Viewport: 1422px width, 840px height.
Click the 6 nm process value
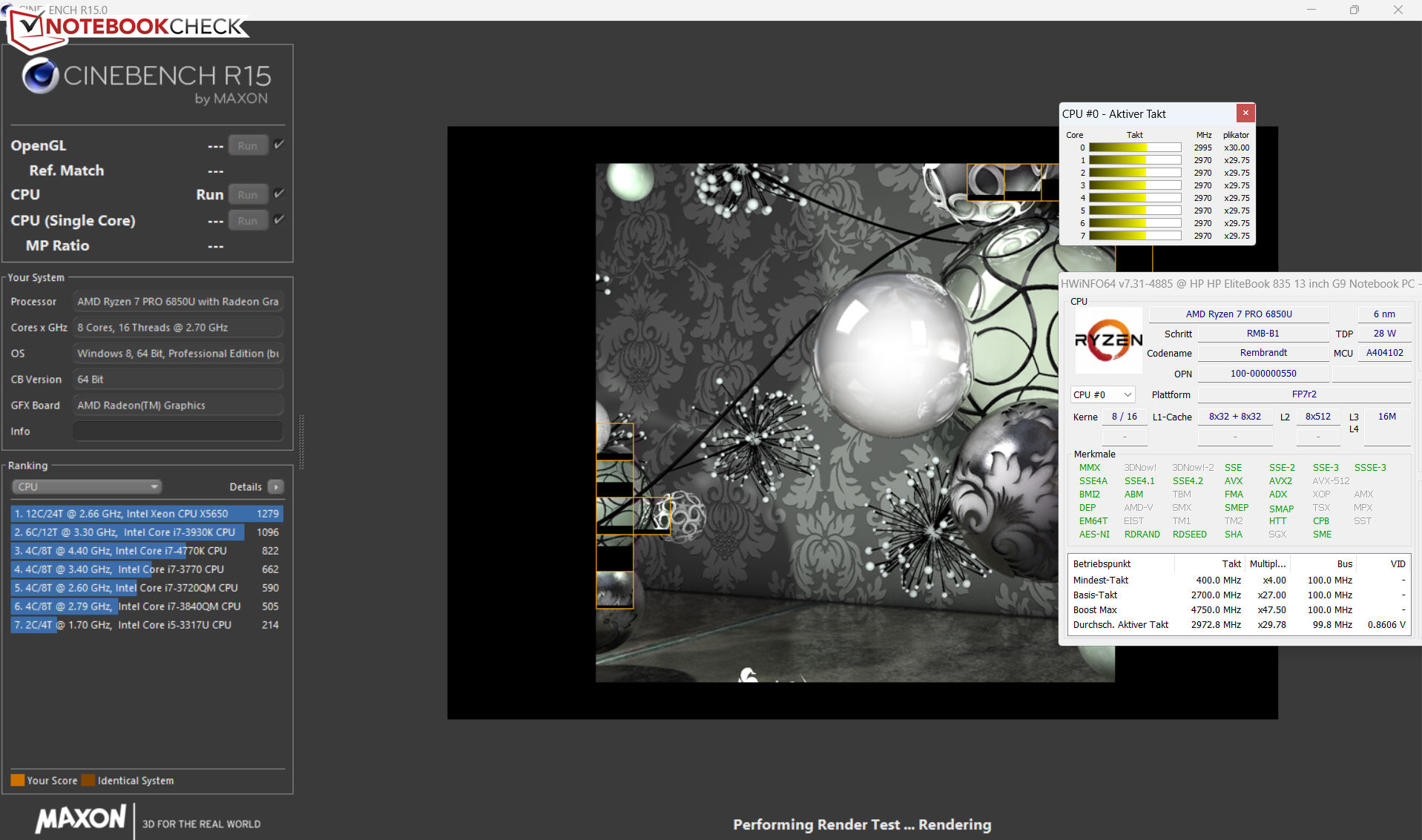click(x=1384, y=314)
